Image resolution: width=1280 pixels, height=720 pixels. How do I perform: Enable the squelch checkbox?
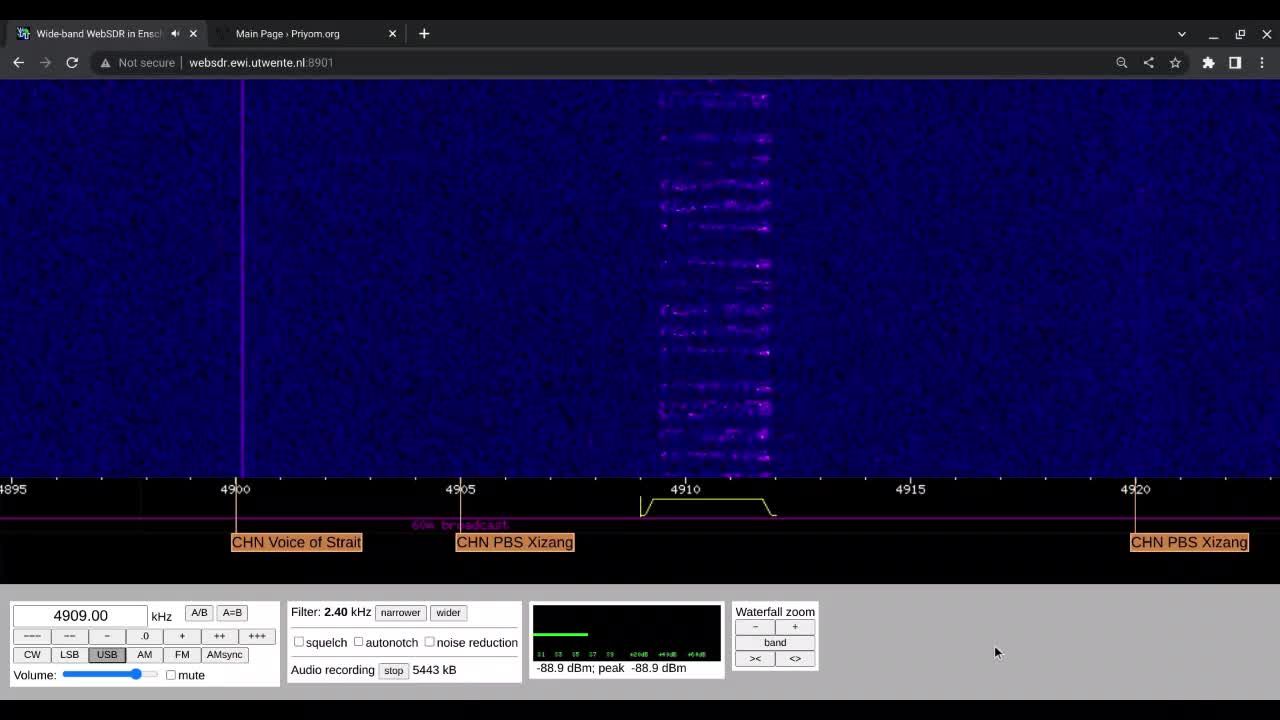298,642
